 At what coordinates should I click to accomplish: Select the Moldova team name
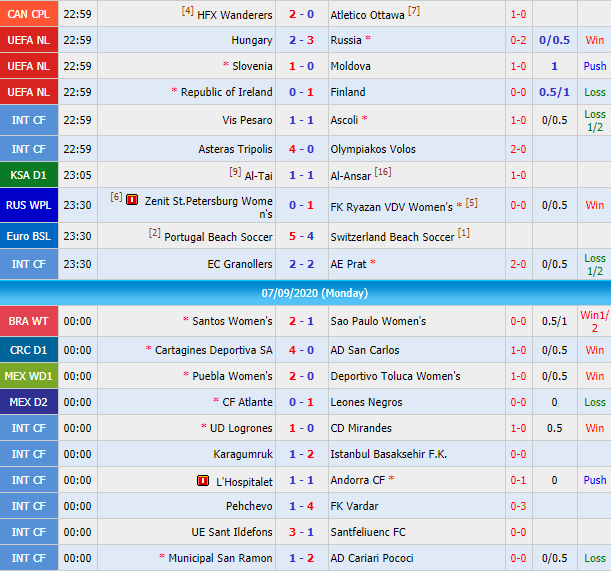pyautogui.click(x=350, y=66)
